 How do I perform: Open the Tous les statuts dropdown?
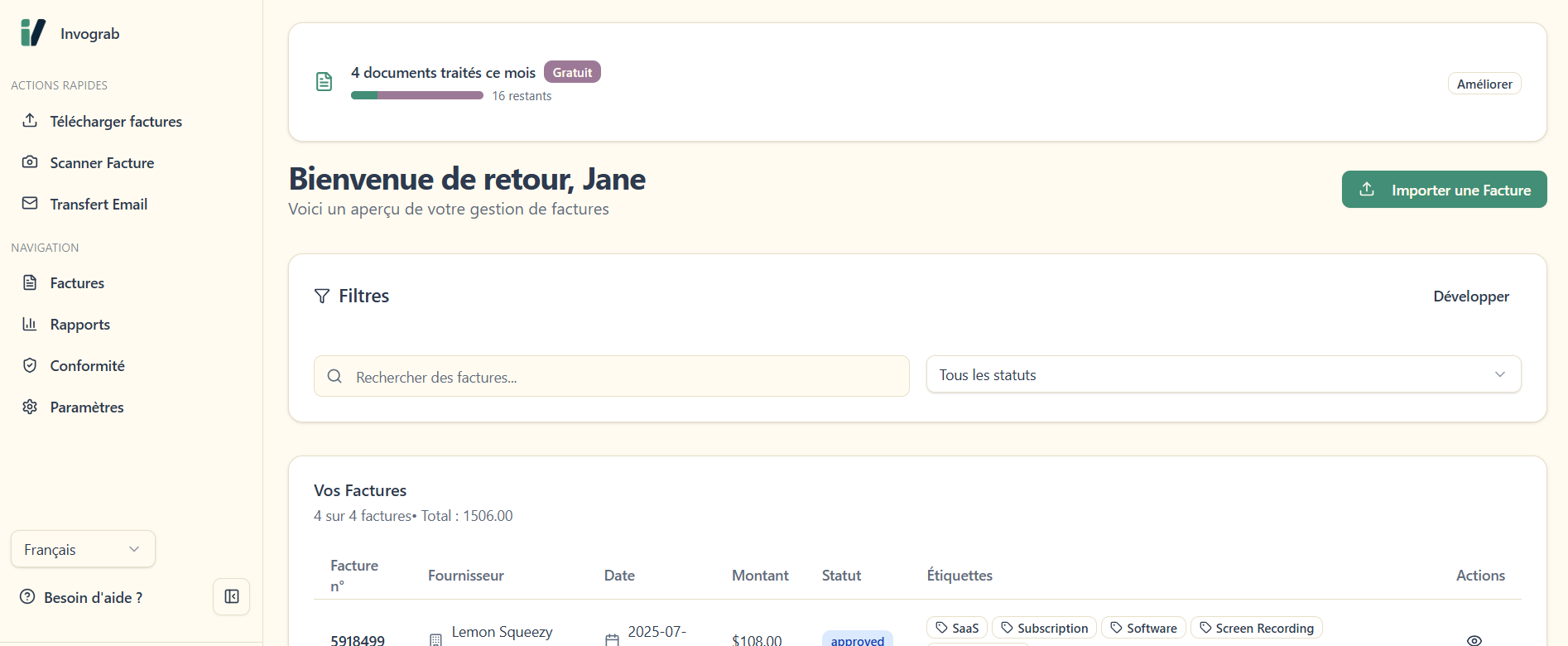(1223, 375)
